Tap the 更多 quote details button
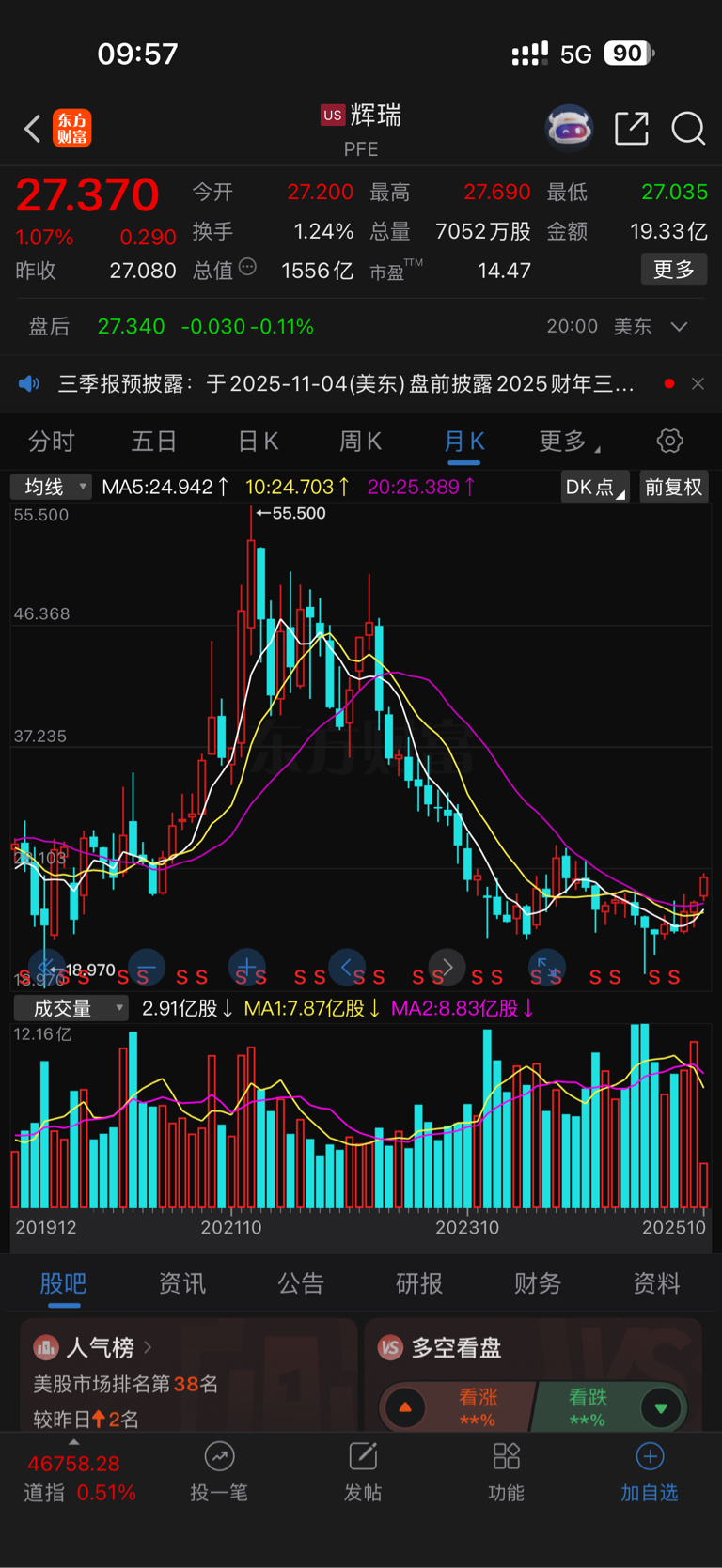 click(674, 270)
